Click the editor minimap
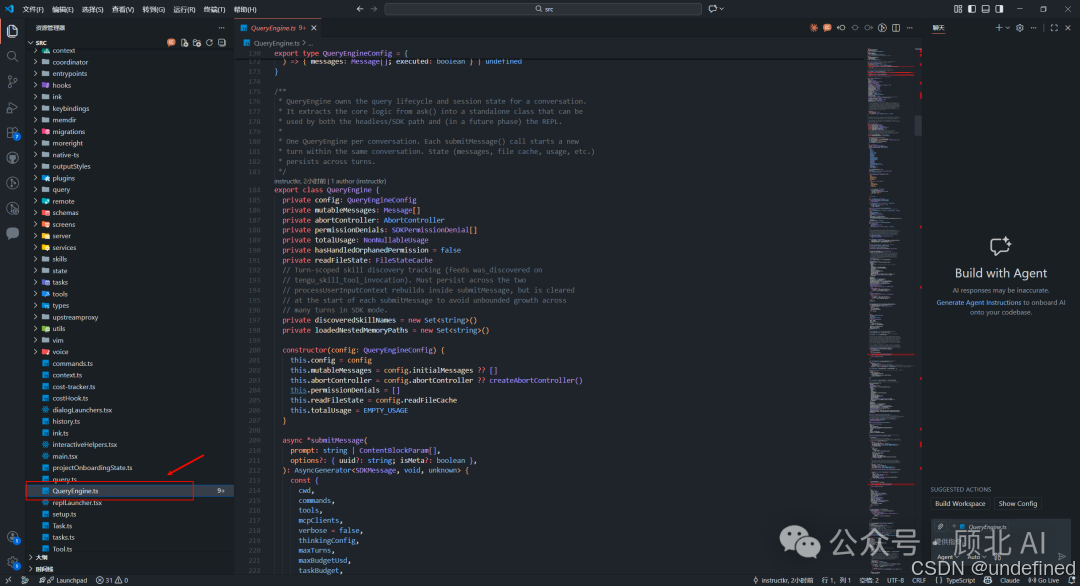This screenshot has height=586, width=1080. [891, 310]
